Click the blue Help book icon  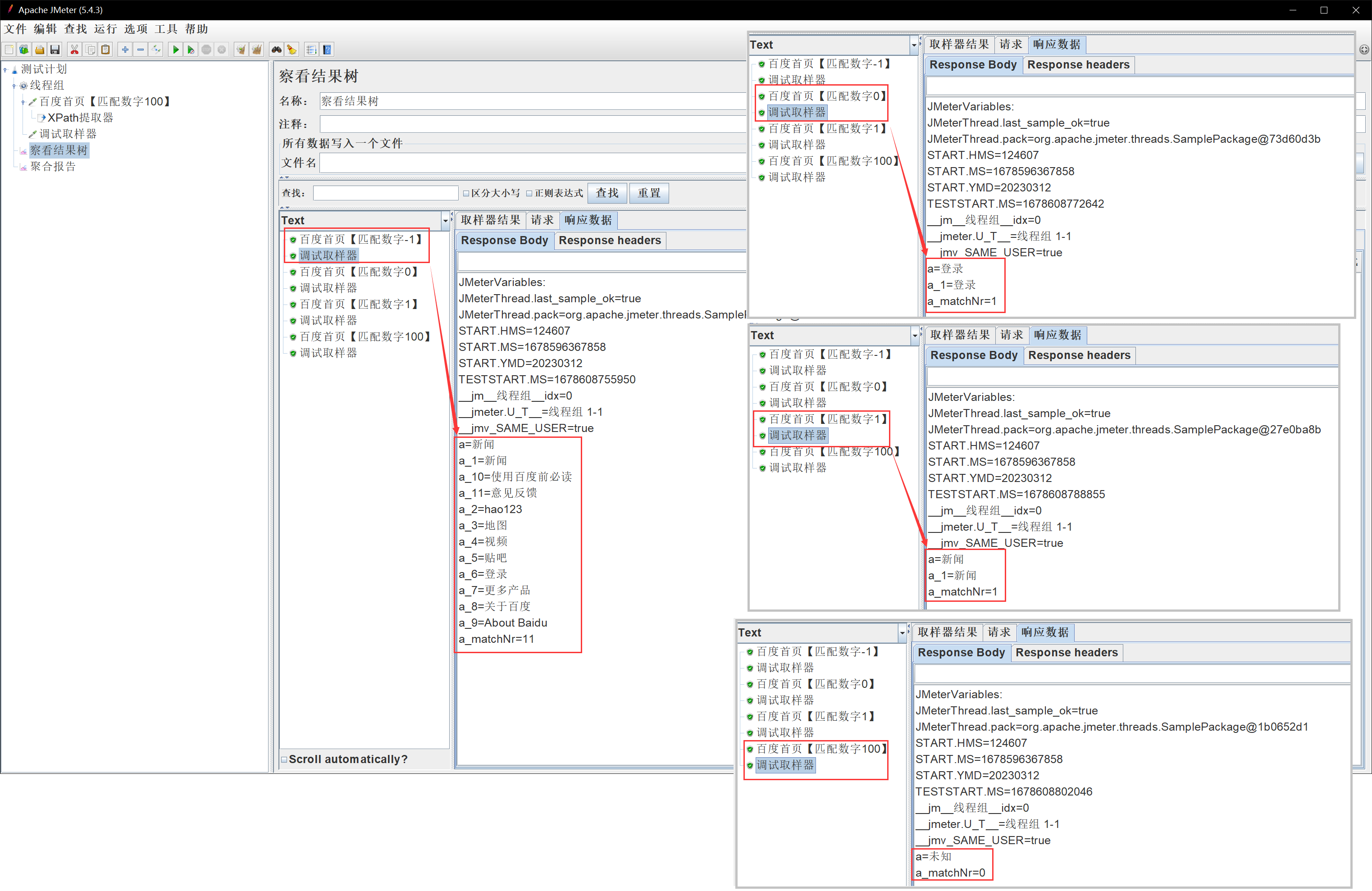click(327, 50)
